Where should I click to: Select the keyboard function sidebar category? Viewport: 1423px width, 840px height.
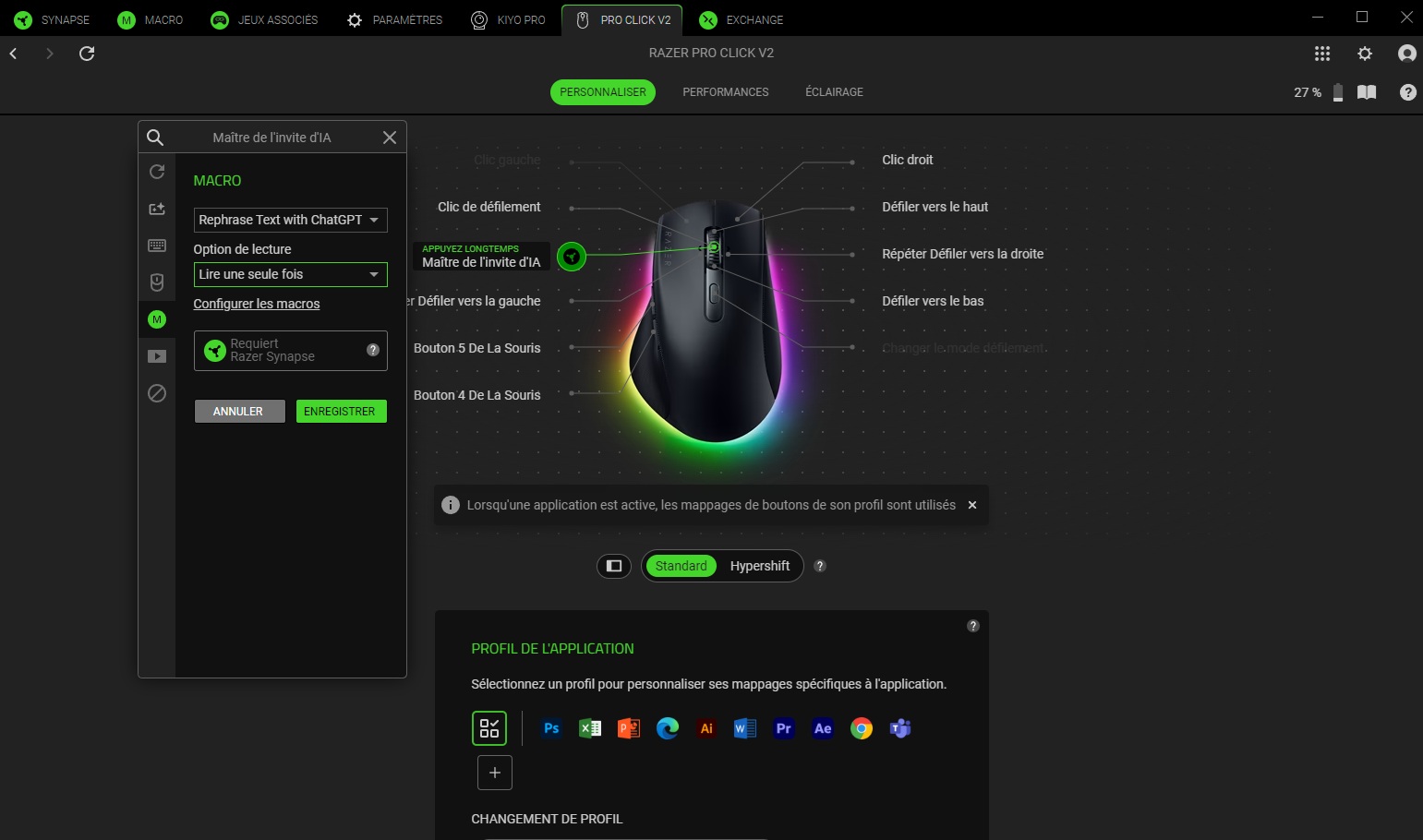tap(157, 246)
